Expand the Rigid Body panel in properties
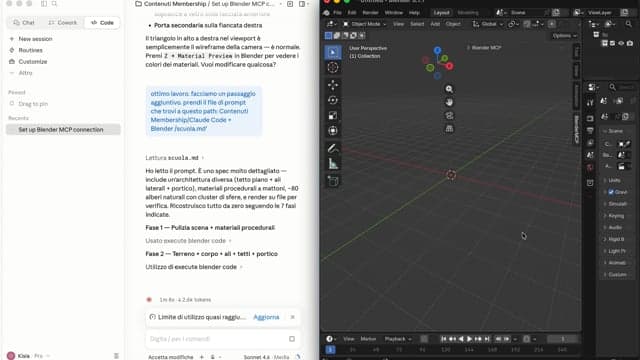Image resolution: width=640 pixels, height=360 pixels. (617, 239)
